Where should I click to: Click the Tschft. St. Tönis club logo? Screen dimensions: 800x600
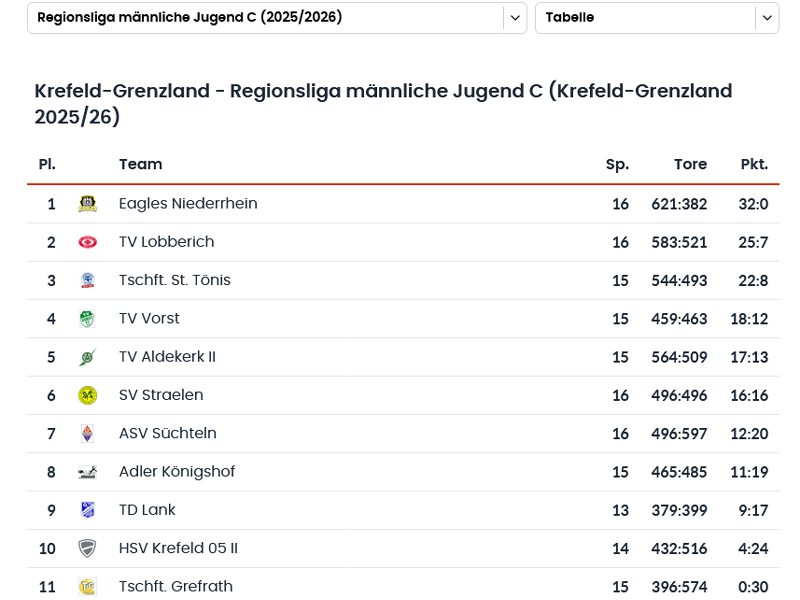click(87, 281)
